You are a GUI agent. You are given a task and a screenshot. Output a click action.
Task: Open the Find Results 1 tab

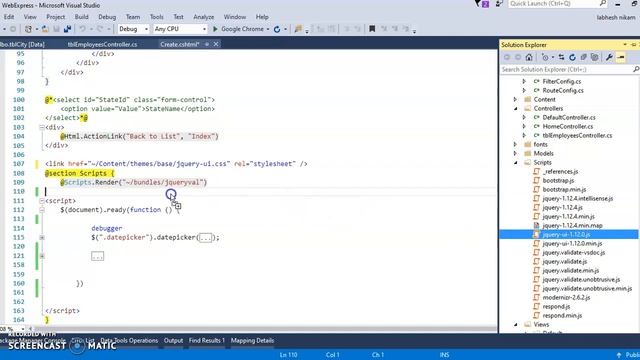207,340
